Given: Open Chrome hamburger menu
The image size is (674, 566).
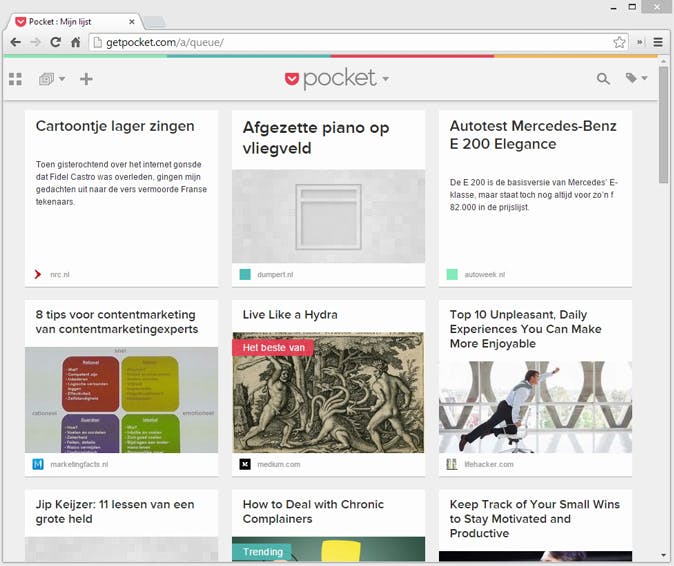Looking at the screenshot, I should [x=658, y=42].
